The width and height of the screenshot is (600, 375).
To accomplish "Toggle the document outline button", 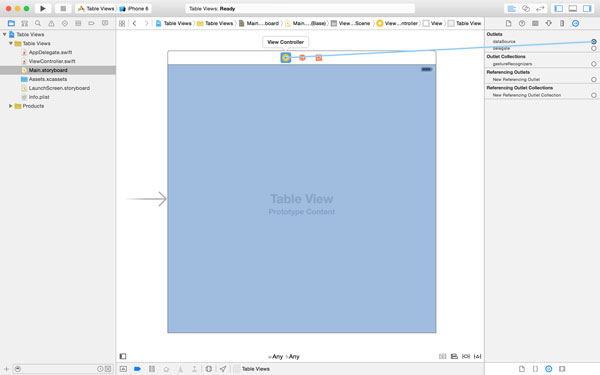I will pos(123,356).
